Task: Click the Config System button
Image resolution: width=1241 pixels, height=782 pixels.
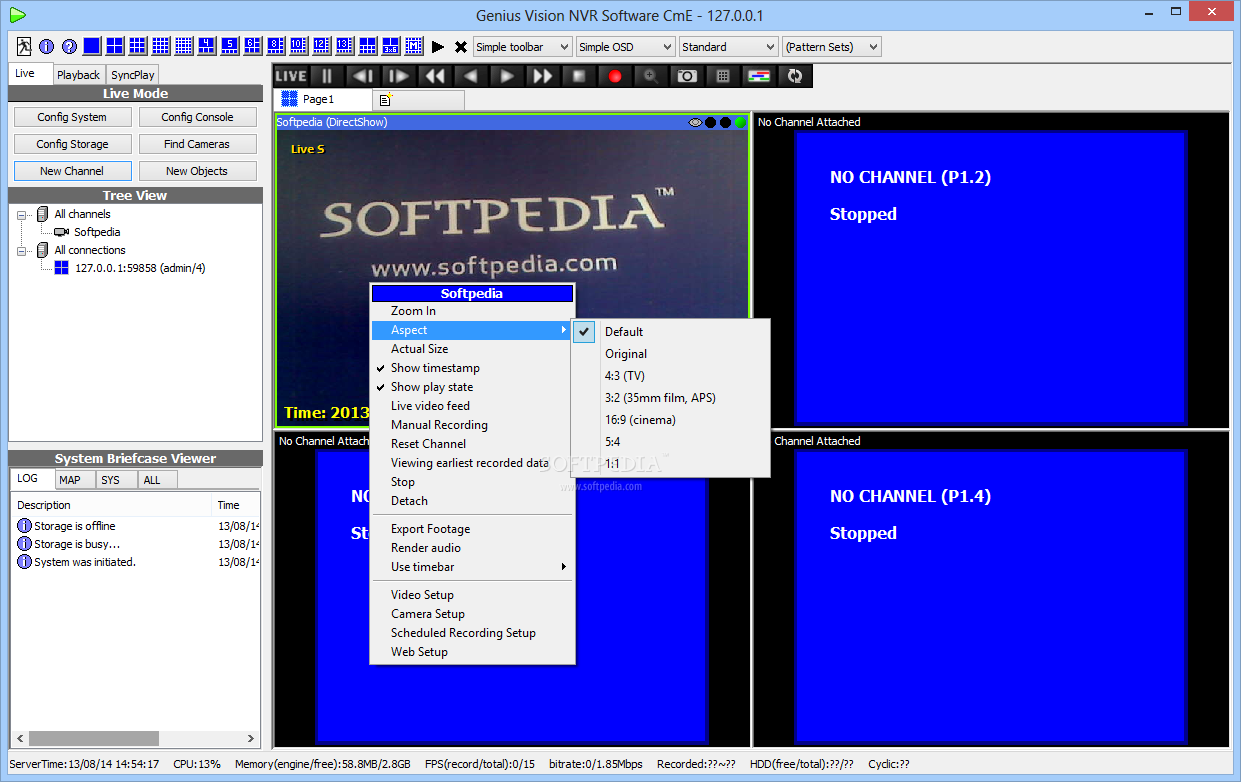Action: click(73, 117)
